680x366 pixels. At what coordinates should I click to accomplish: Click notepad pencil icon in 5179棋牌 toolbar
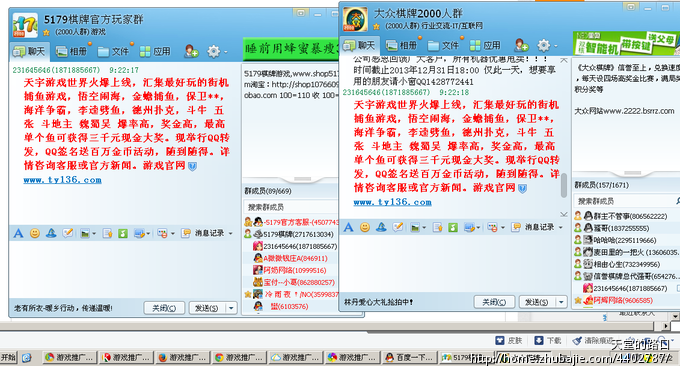click(68, 233)
